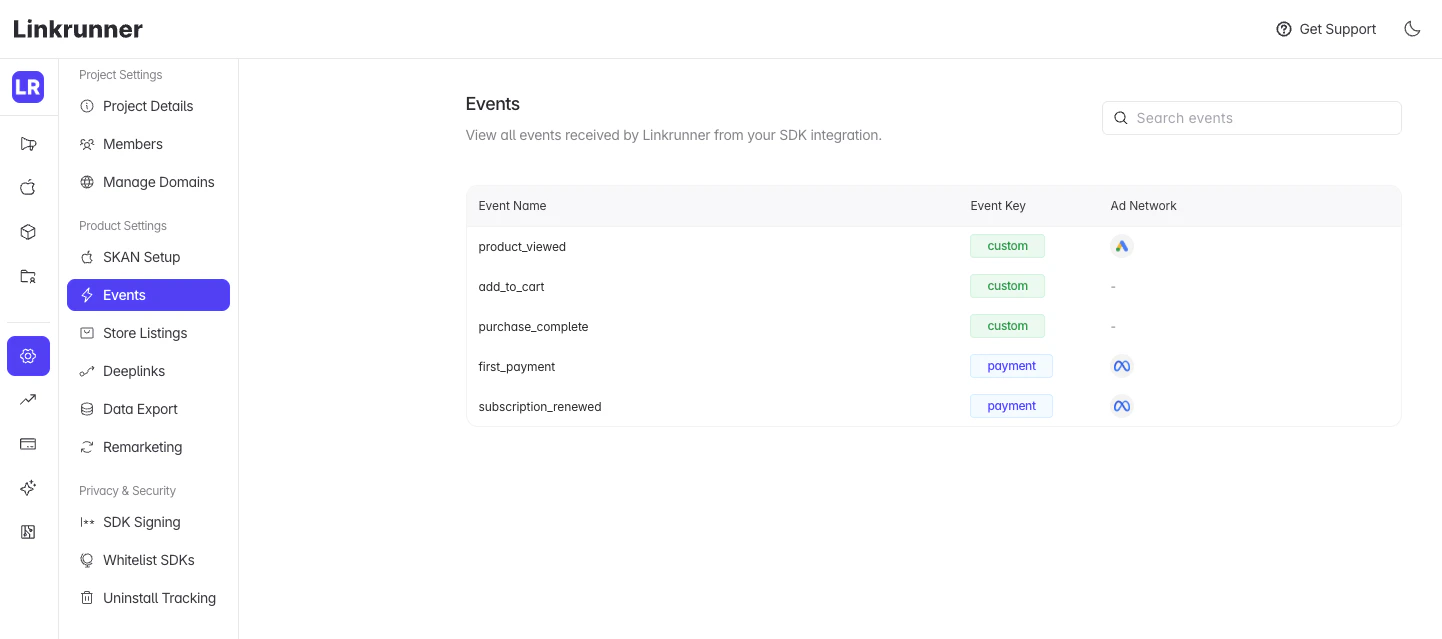Click the payment badge for first_payment
The height and width of the screenshot is (639, 1442).
(1011, 366)
